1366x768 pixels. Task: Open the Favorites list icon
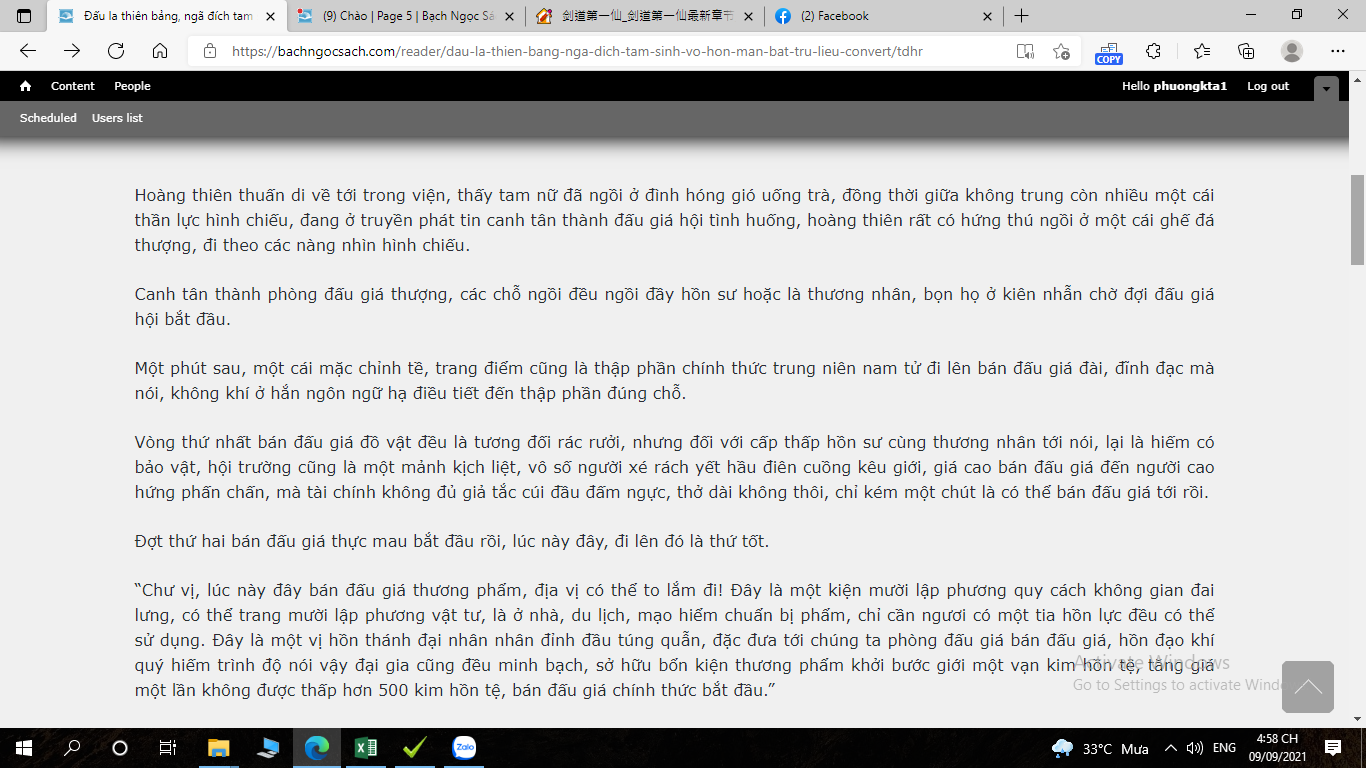pyautogui.click(x=1201, y=51)
